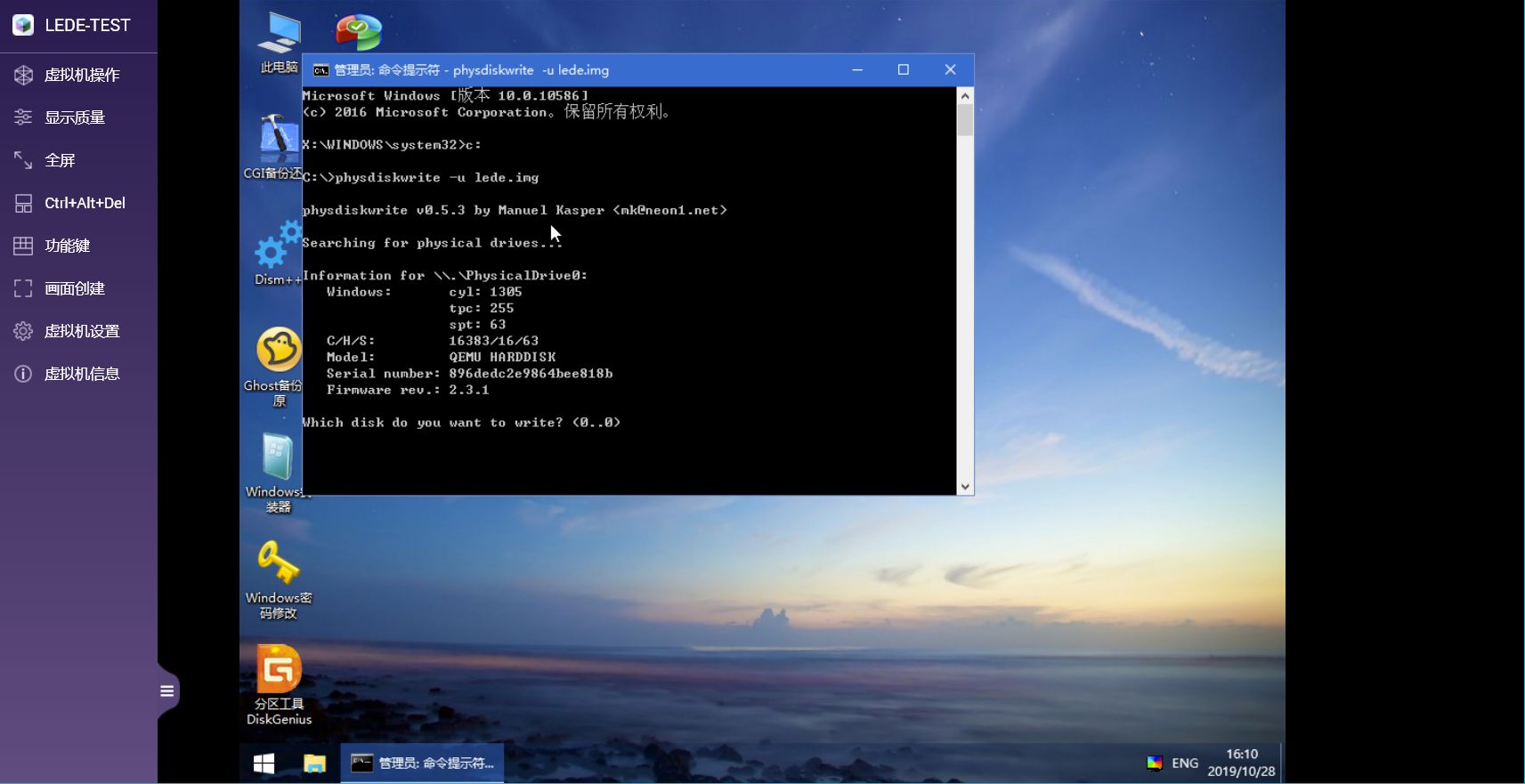This screenshot has height=784, width=1525.
Task: Click the show desktop strip at the taskbar end
Action: click(1283, 764)
